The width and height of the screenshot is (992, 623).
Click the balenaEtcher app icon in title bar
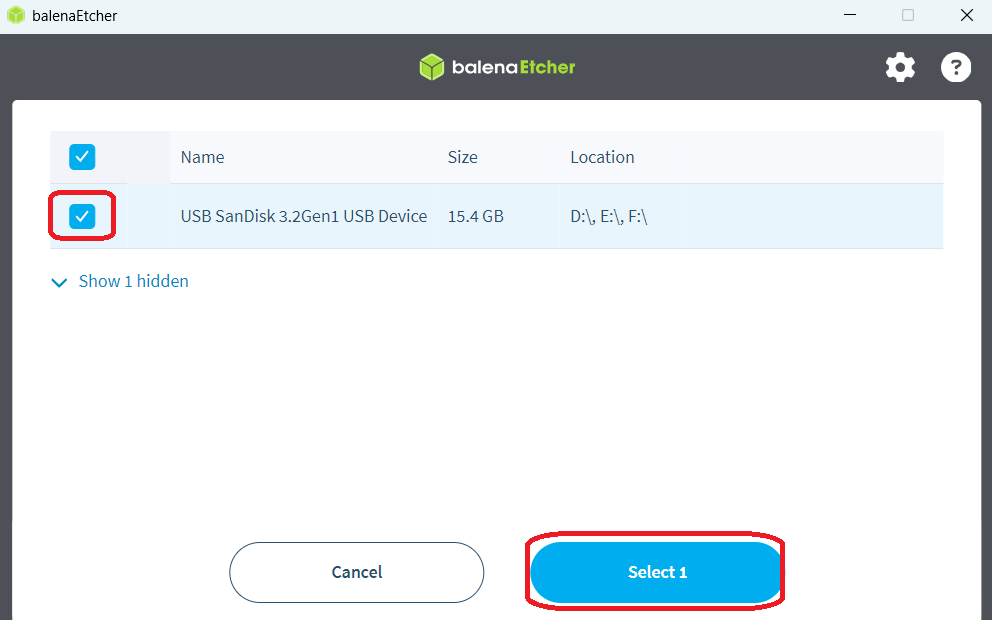[16, 15]
